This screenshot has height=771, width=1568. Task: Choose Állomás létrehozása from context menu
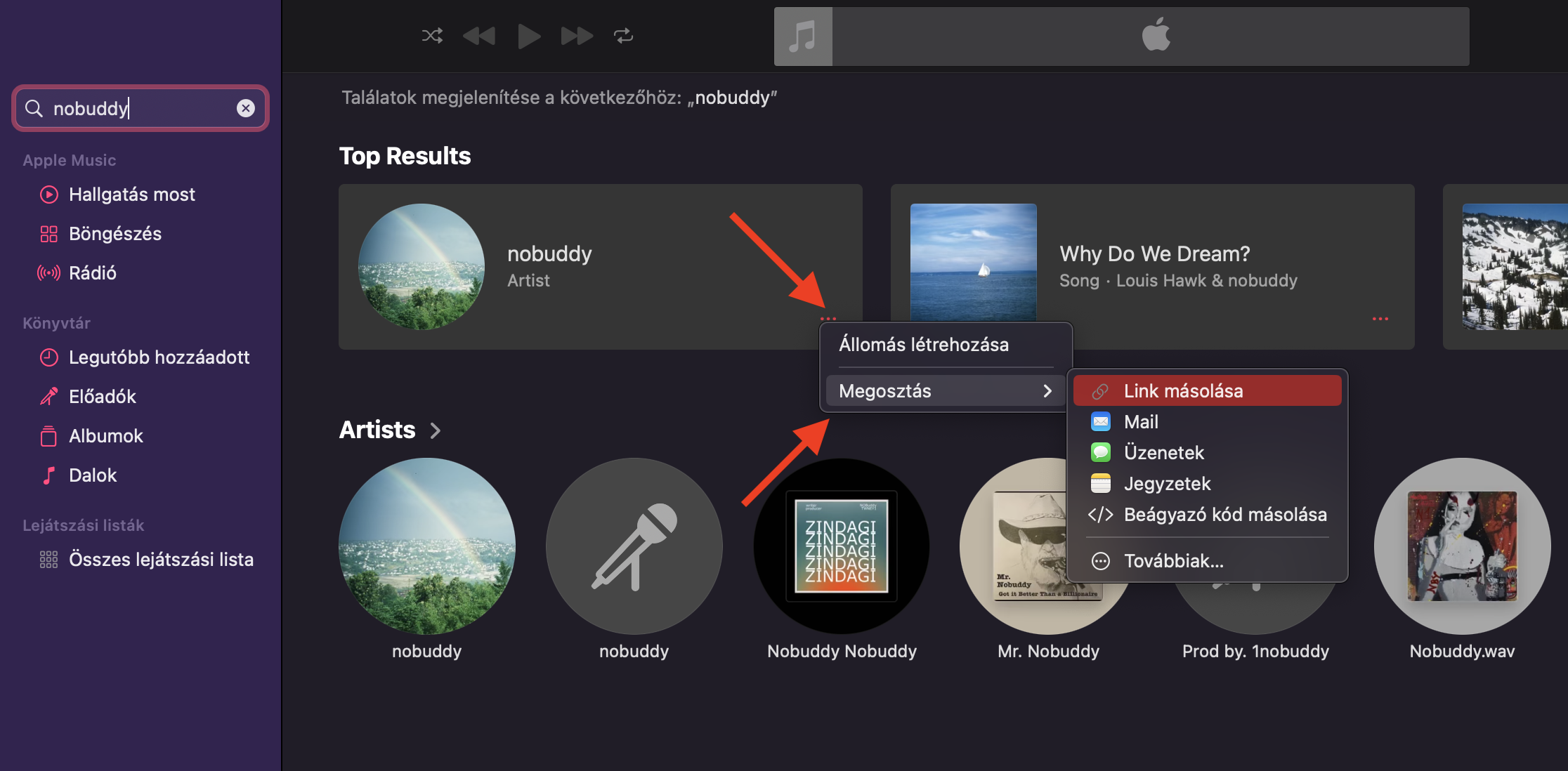(x=946, y=345)
